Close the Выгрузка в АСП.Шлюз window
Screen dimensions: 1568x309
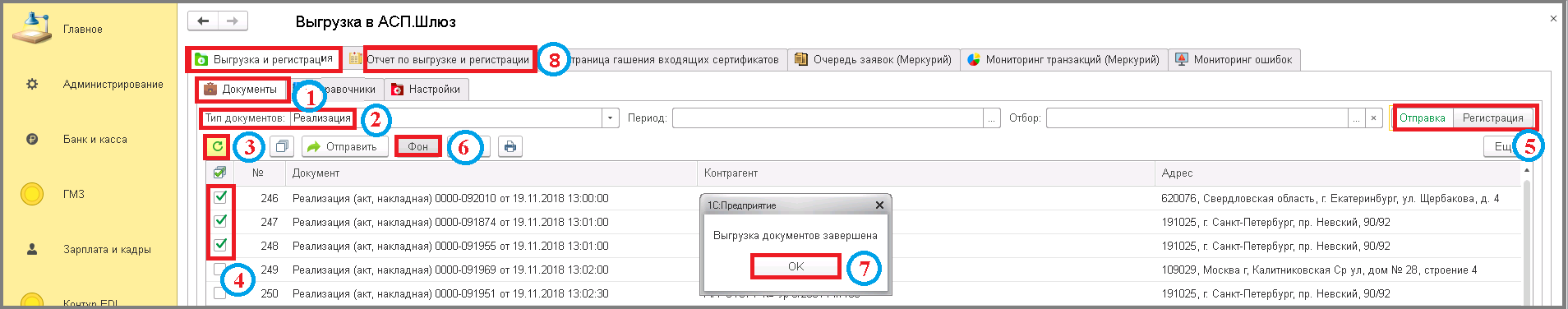pyautogui.click(x=1553, y=18)
